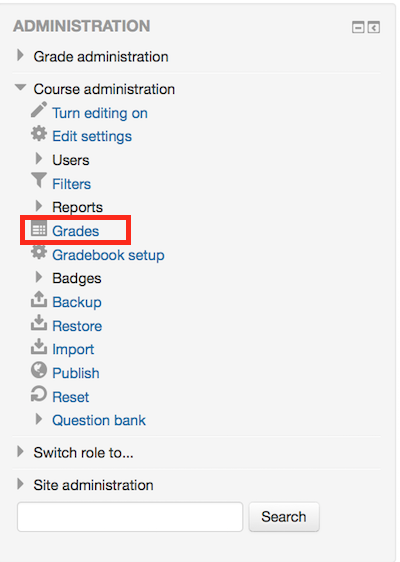Viewport: 400px width, 562px height.
Task: Click the Restore download-tray icon
Action: 39,323
